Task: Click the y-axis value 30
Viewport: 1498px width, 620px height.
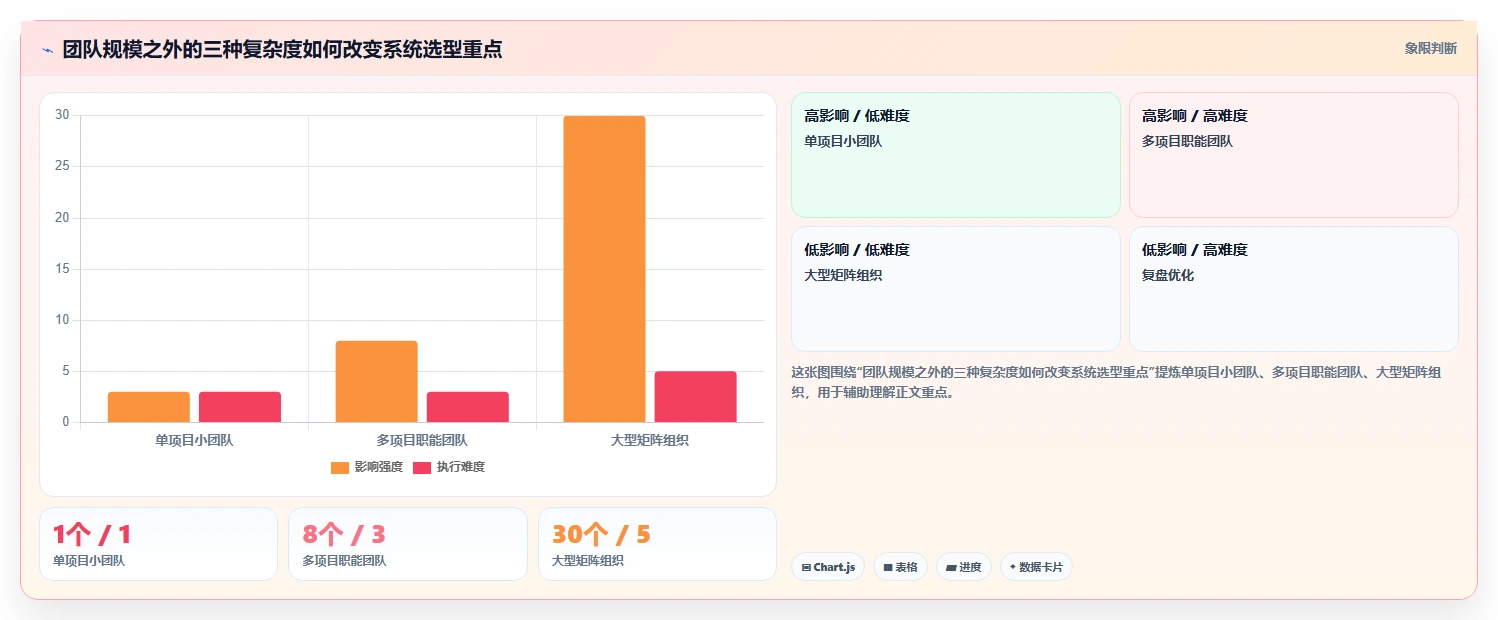Action: coord(62,115)
